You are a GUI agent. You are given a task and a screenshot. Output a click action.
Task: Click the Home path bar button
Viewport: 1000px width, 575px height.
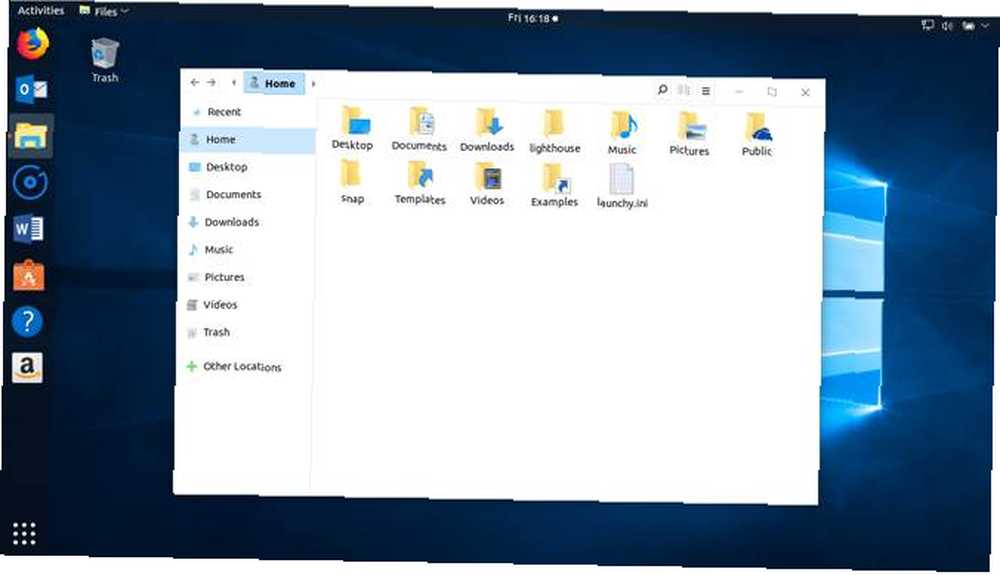pyautogui.click(x=274, y=84)
